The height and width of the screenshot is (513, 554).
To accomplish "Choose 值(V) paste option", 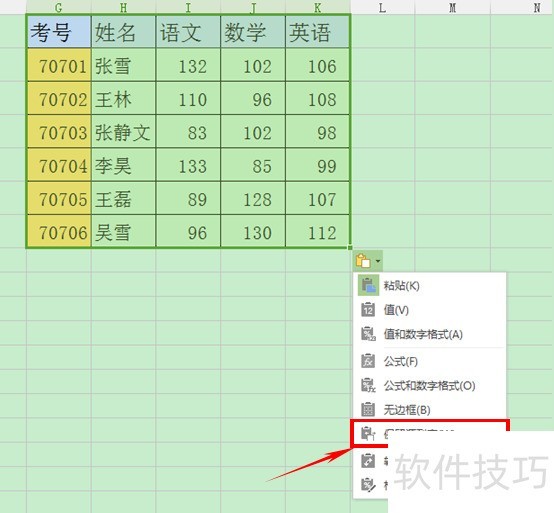I will coord(430,310).
